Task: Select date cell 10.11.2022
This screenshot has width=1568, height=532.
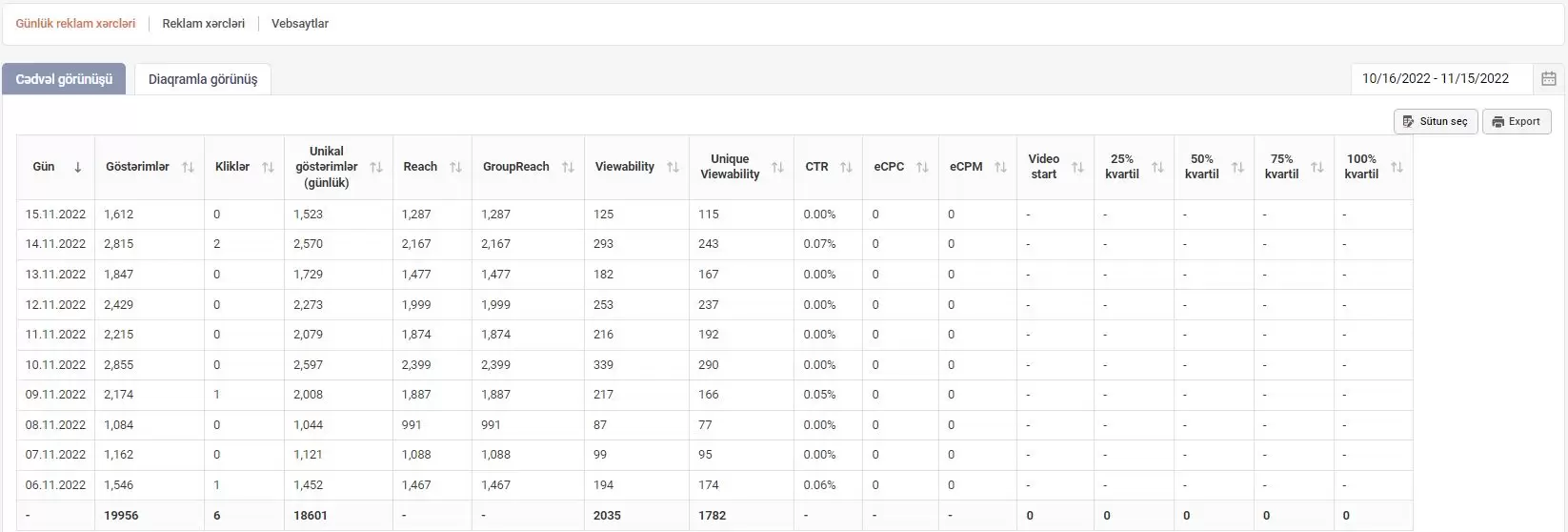Action: (x=55, y=365)
